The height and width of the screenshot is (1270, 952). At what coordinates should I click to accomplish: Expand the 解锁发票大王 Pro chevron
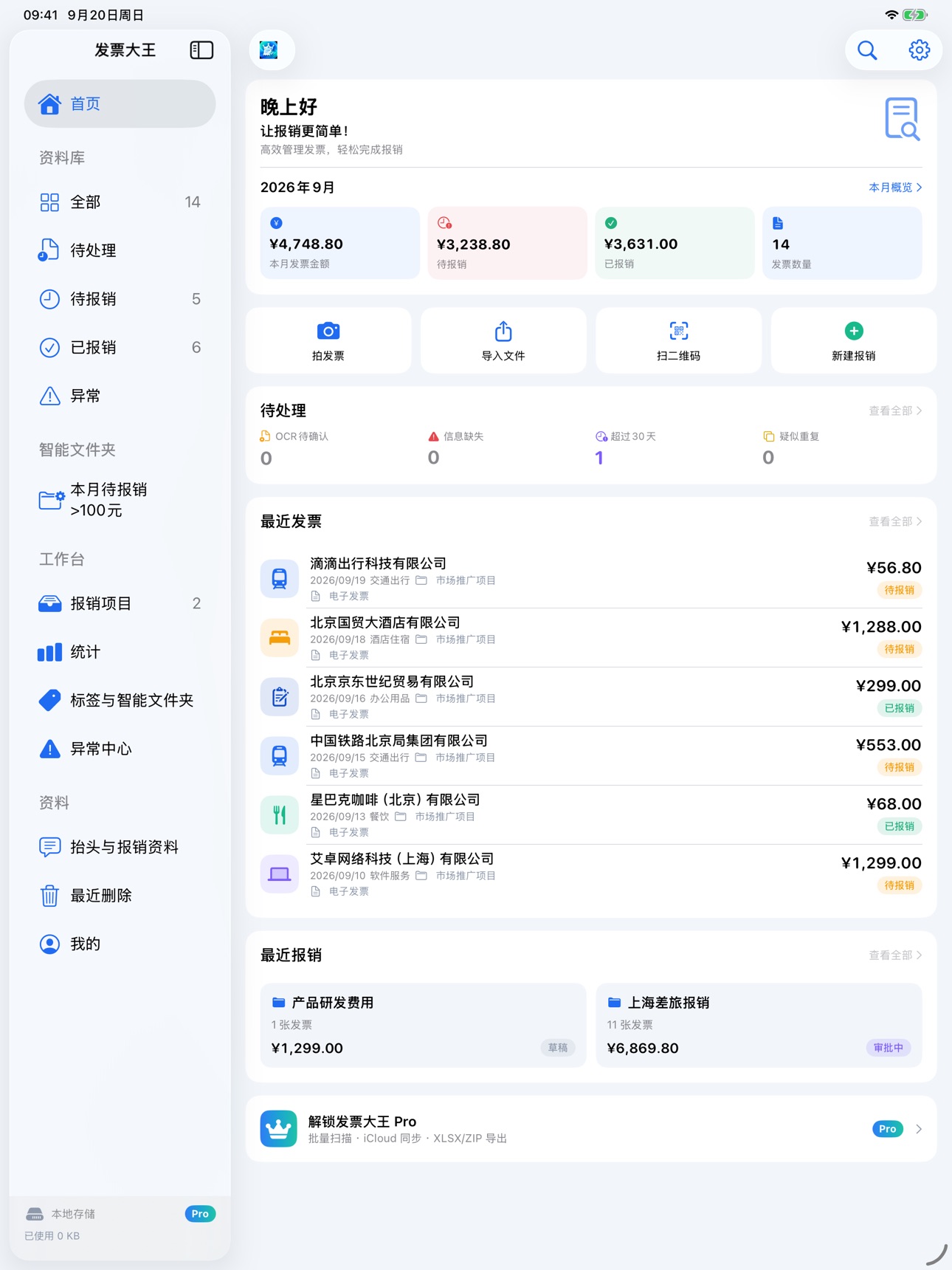point(919,1129)
